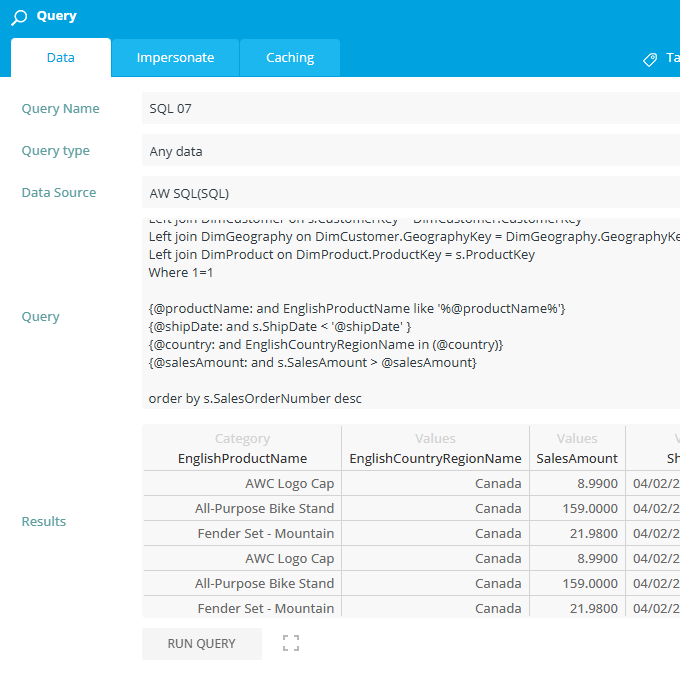Click the @shipDate filter line in query
Image resolution: width=680 pixels, height=680 pixels.
click(x=280, y=327)
